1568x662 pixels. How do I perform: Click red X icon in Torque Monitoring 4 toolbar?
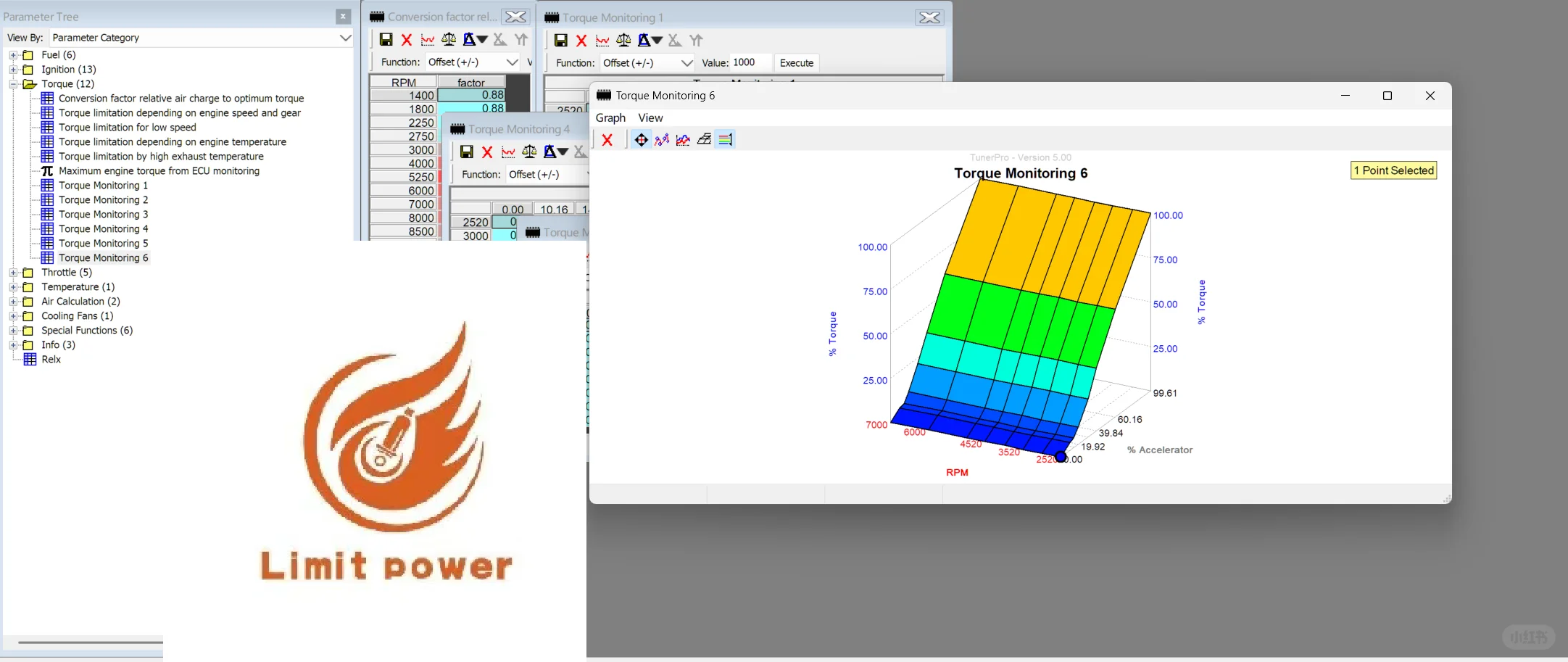tap(487, 152)
